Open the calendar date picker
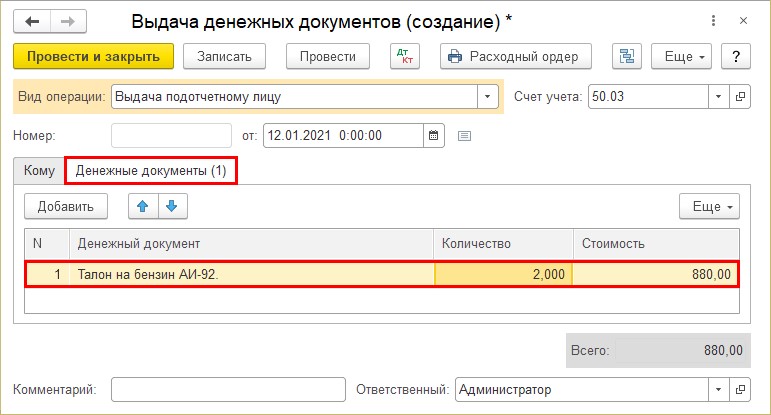This screenshot has height=415, width=771. pos(434,135)
